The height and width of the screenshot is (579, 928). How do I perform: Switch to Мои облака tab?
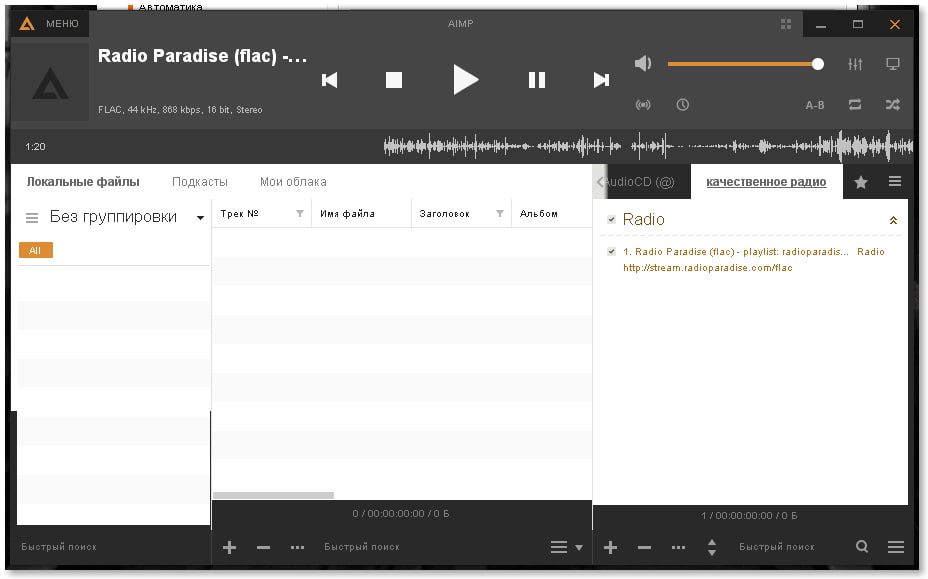tap(293, 182)
